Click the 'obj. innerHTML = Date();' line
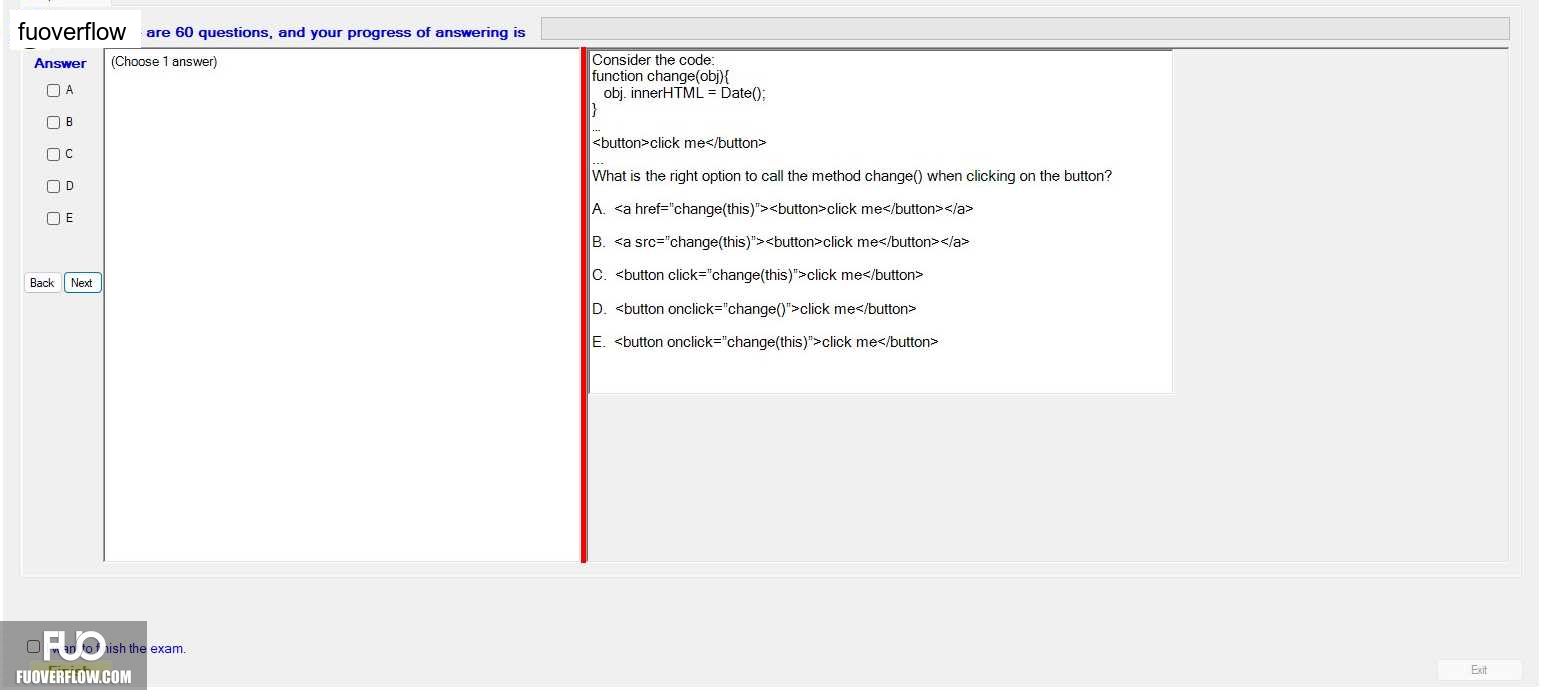 684,93
